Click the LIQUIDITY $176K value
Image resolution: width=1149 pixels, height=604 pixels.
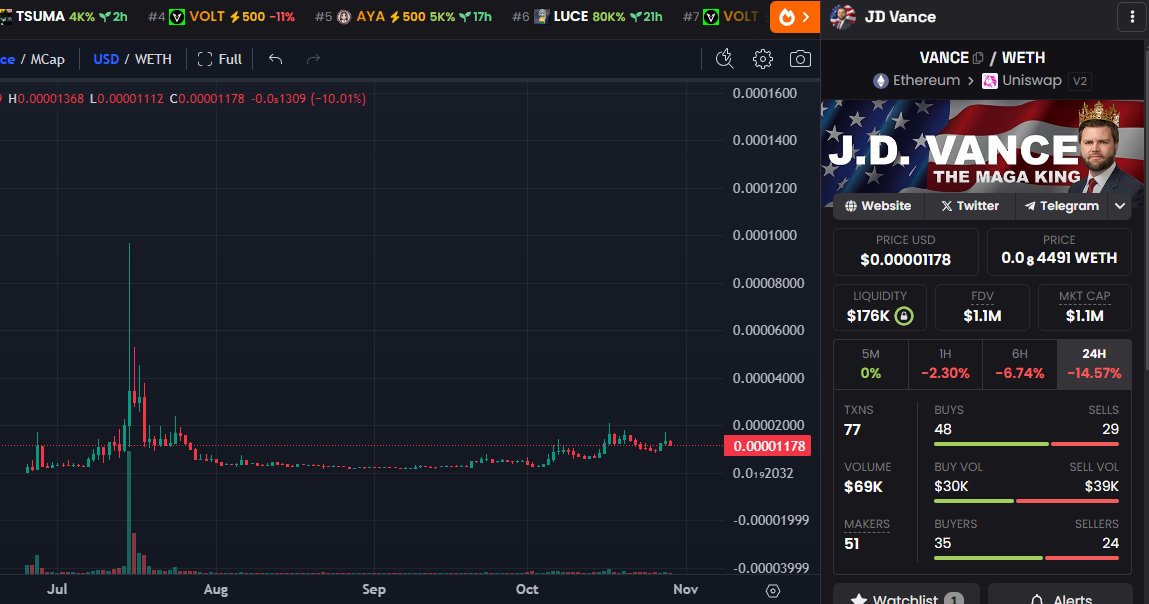click(x=868, y=316)
